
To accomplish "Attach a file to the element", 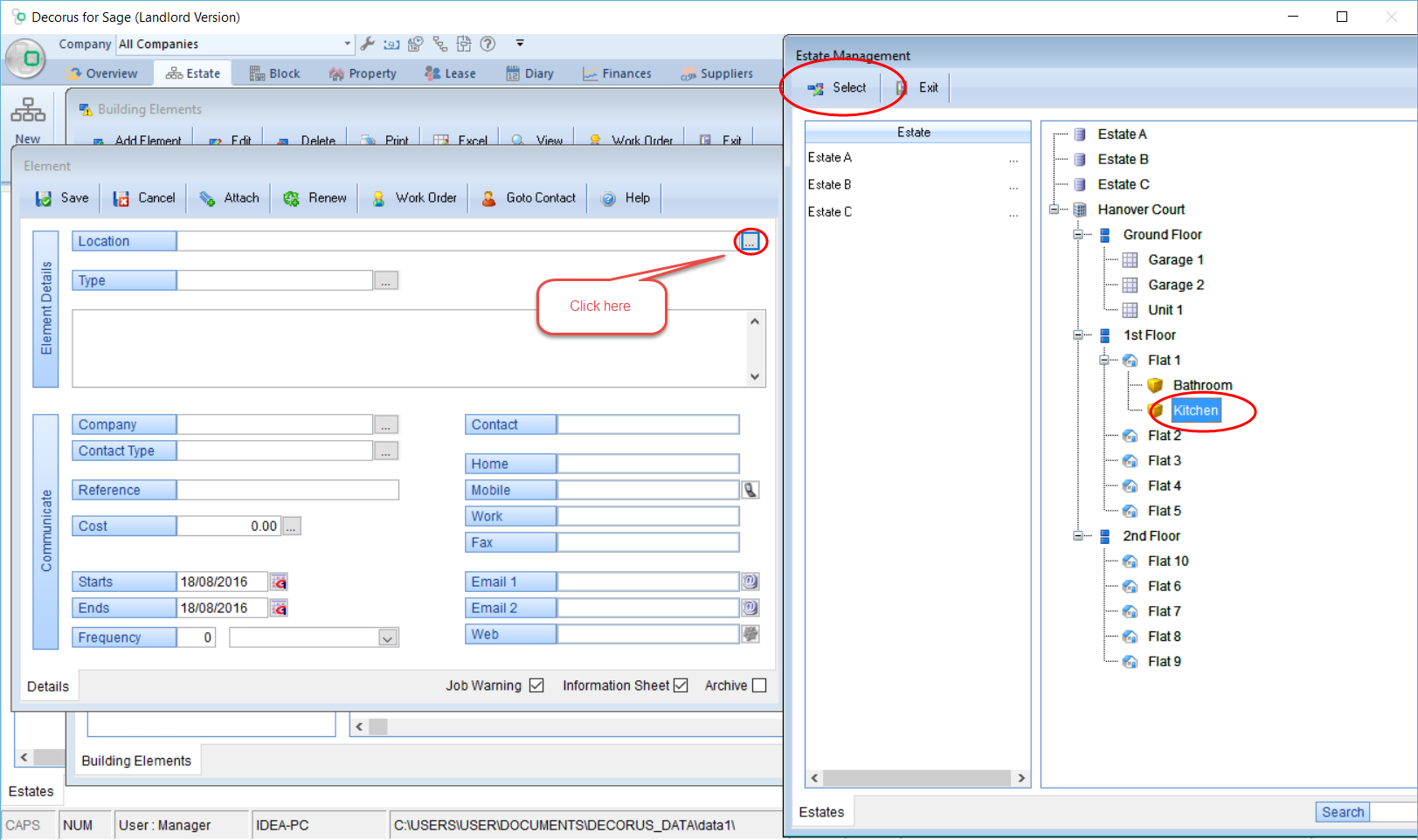I will click(229, 198).
